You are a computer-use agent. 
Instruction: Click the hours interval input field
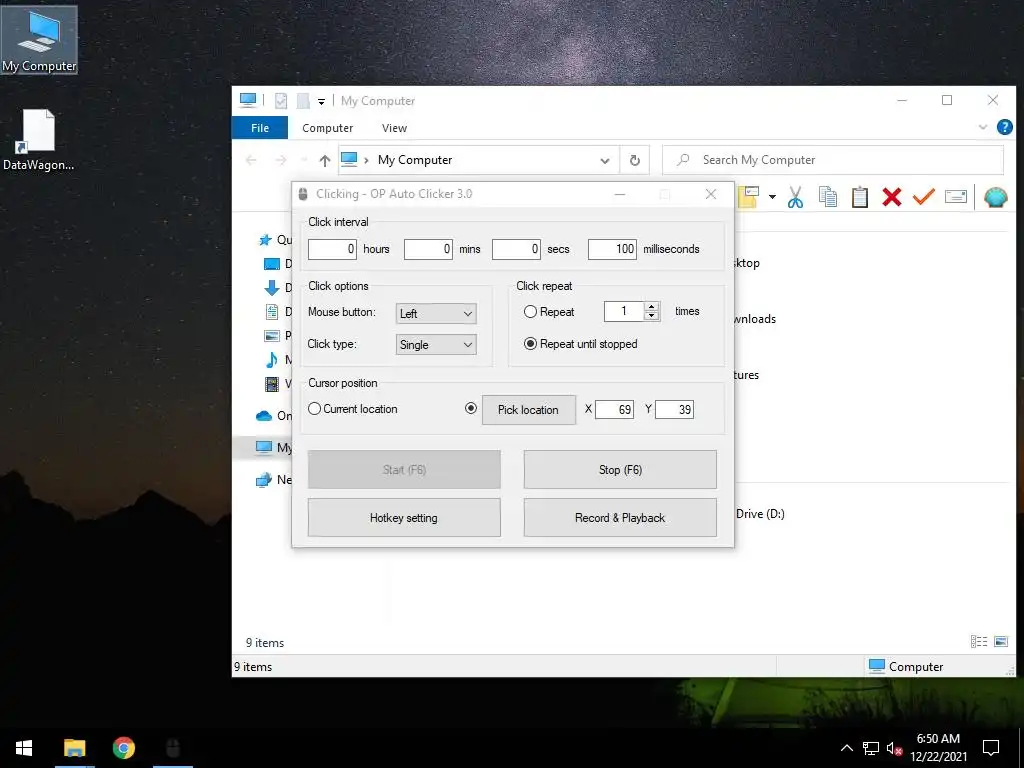pos(332,249)
